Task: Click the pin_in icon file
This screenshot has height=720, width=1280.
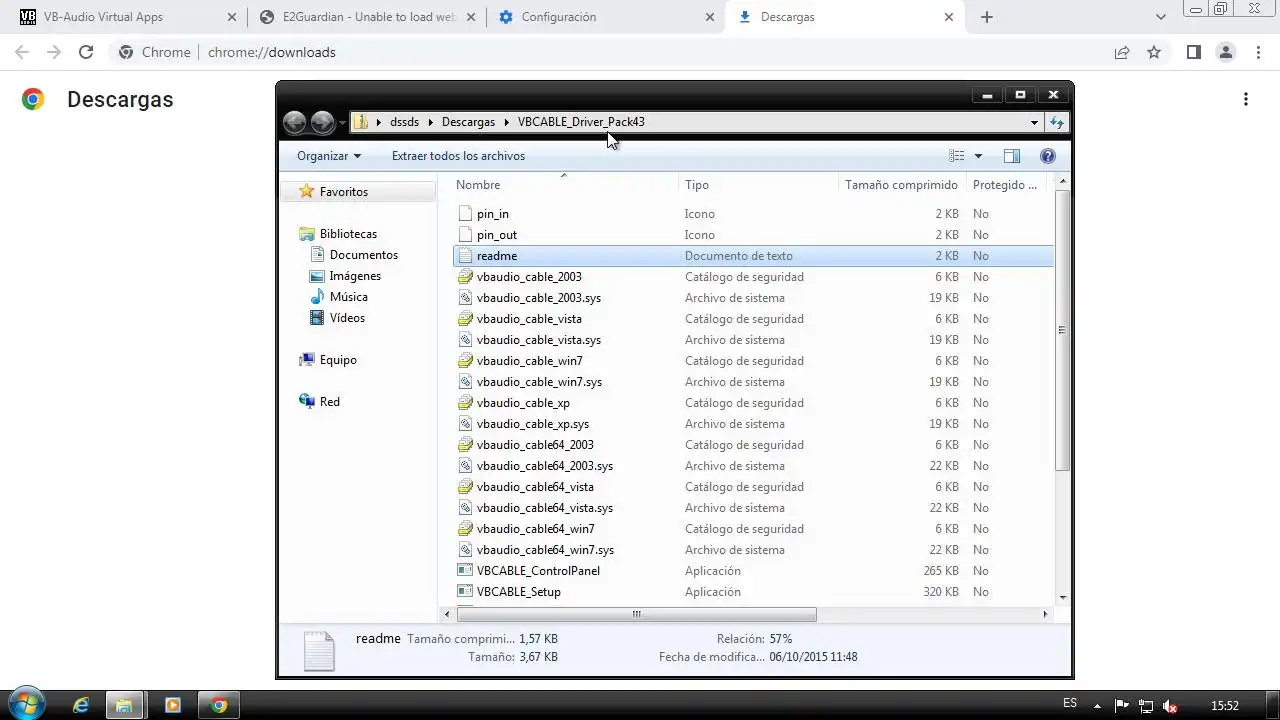Action: tap(464, 214)
